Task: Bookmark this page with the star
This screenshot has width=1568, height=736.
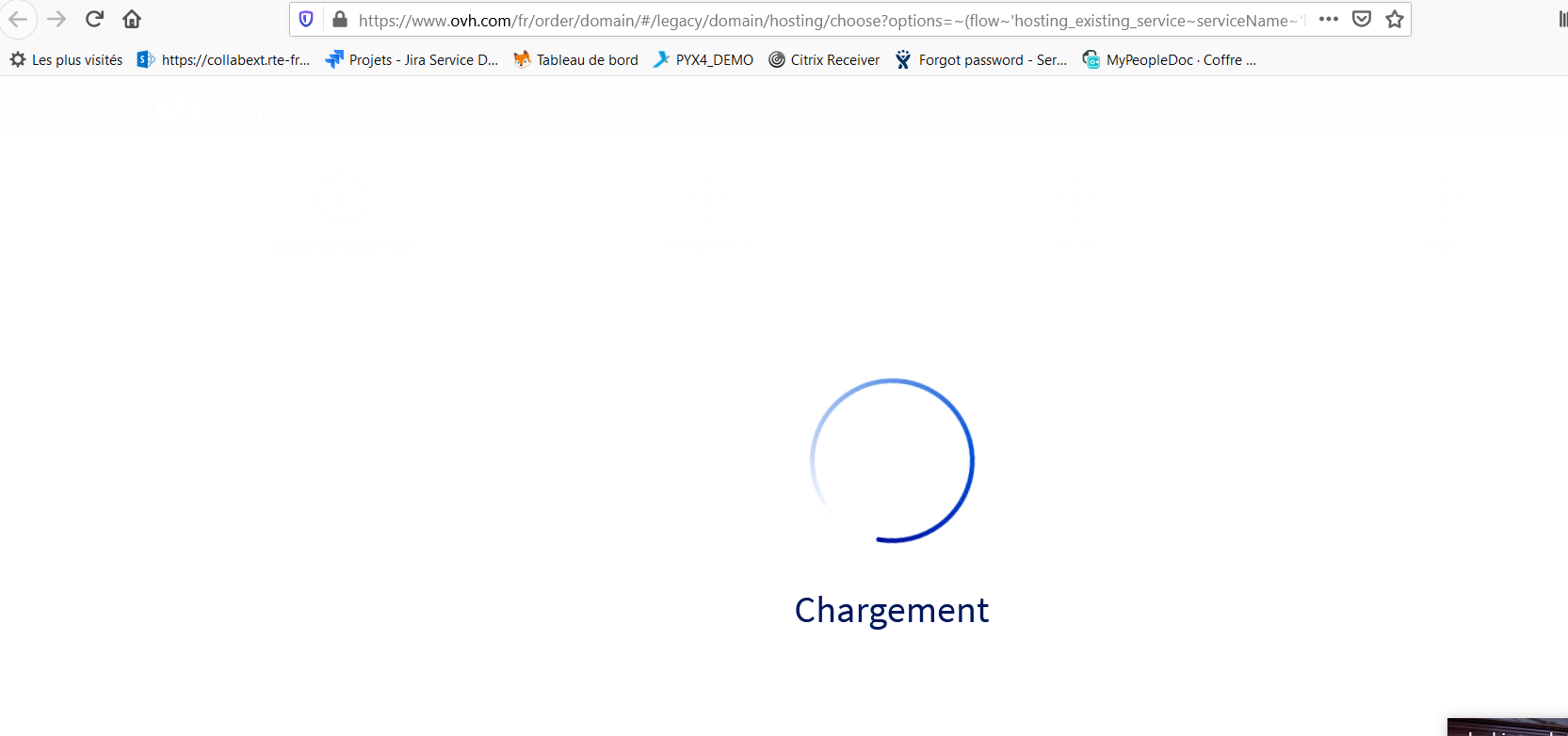Action: 1395,19
